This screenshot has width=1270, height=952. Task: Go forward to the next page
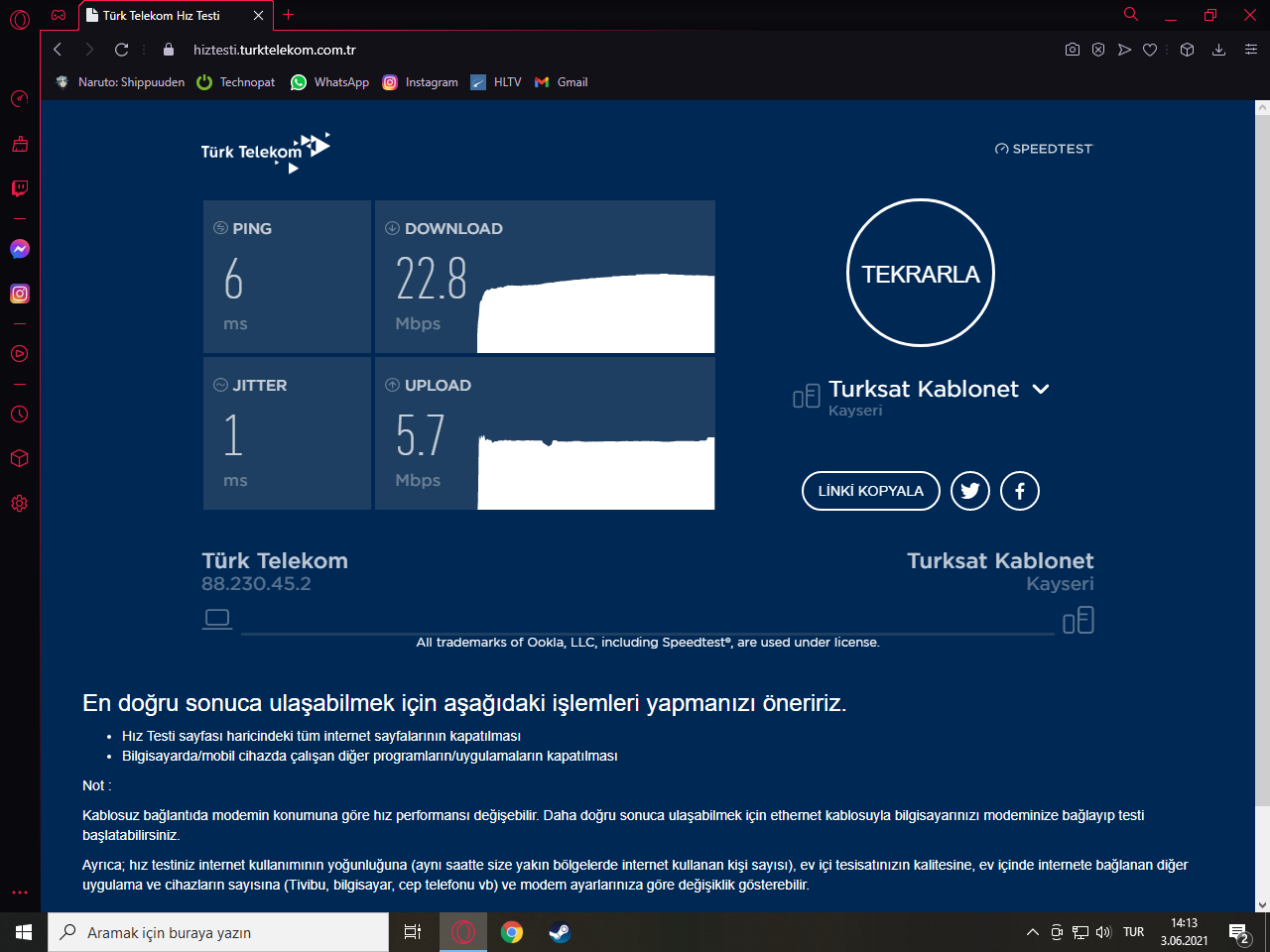pyautogui.click(x=89, y=50)
